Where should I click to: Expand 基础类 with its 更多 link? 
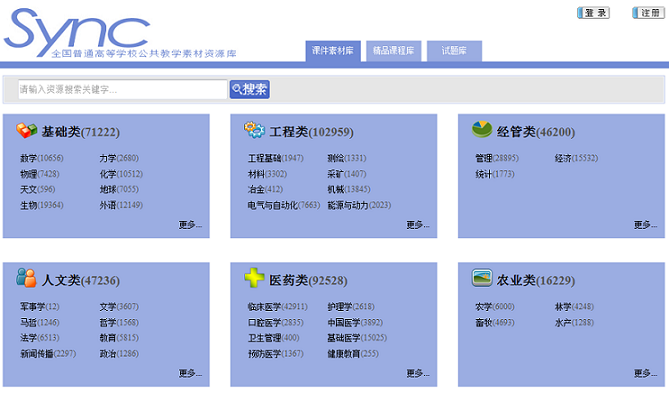[190, 225]
